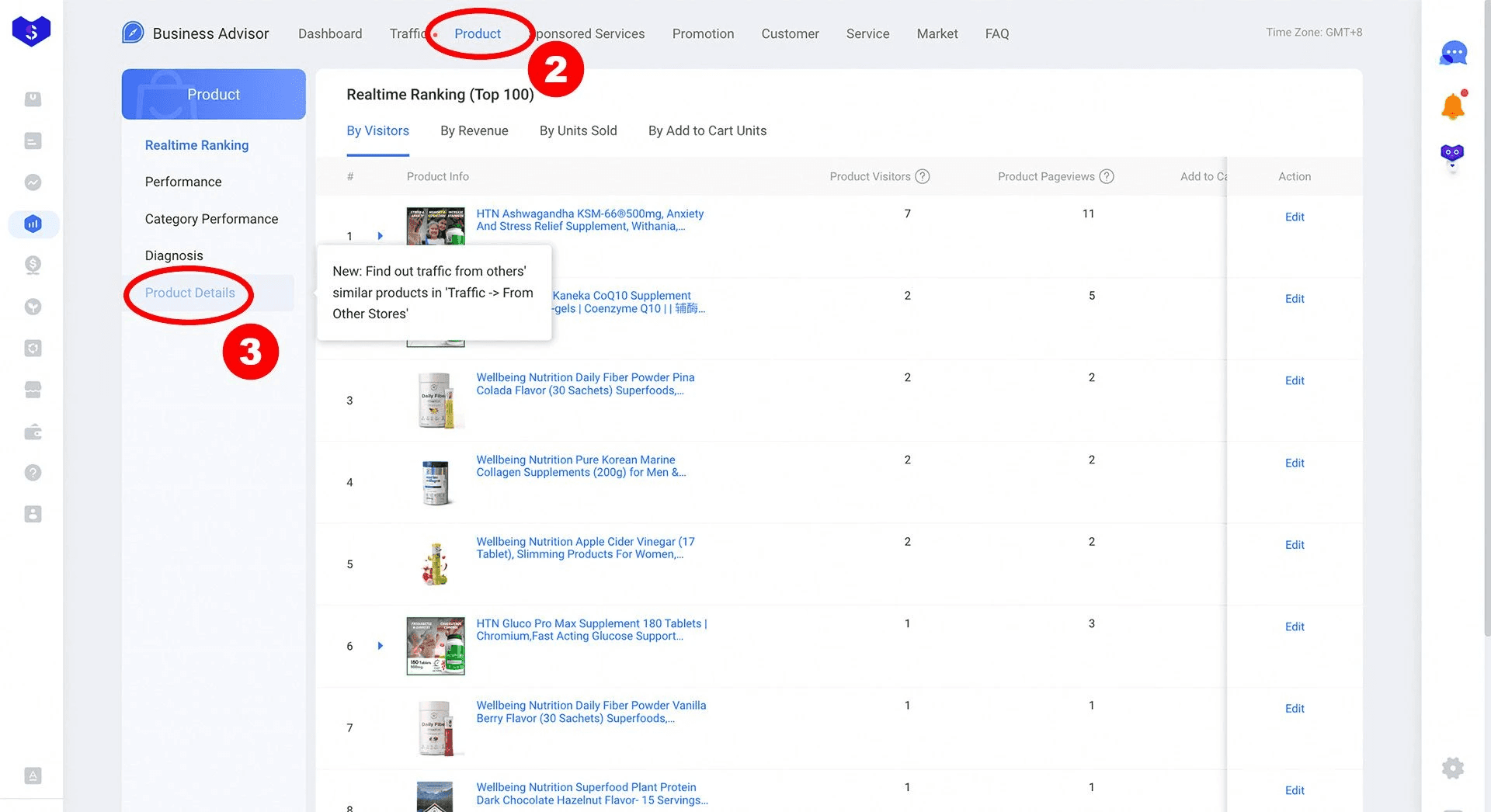Open Daily Fiber Powder Pina Colada link

(x=586, y=383)
